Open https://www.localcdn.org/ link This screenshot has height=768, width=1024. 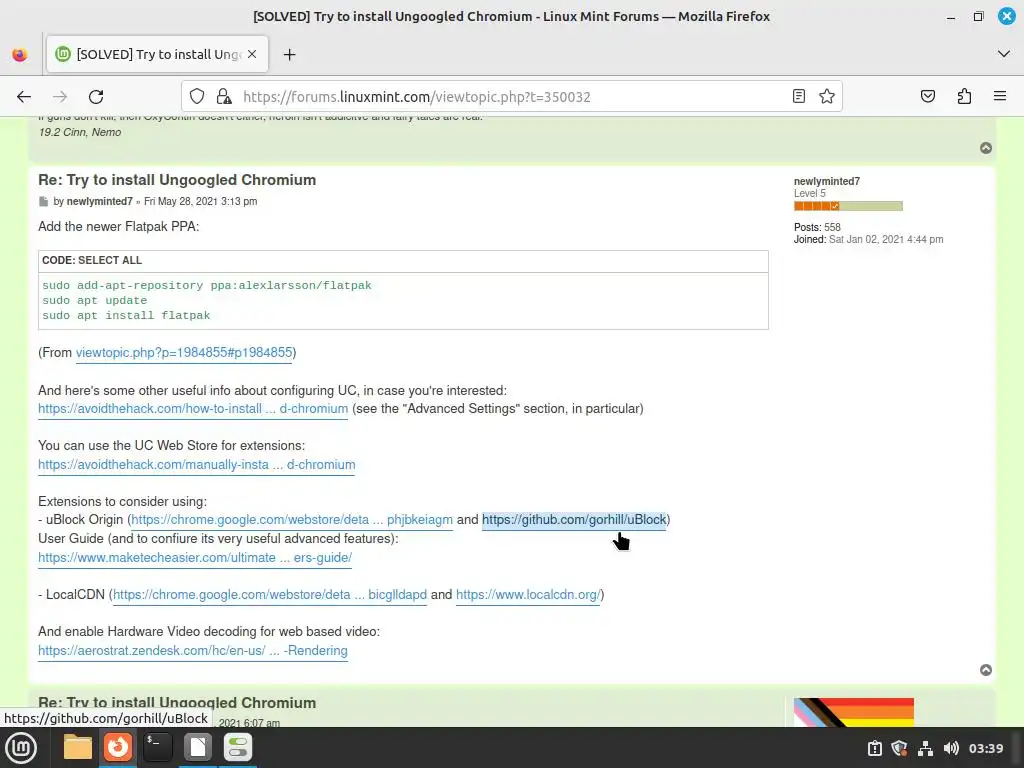(x=528, y=595)
